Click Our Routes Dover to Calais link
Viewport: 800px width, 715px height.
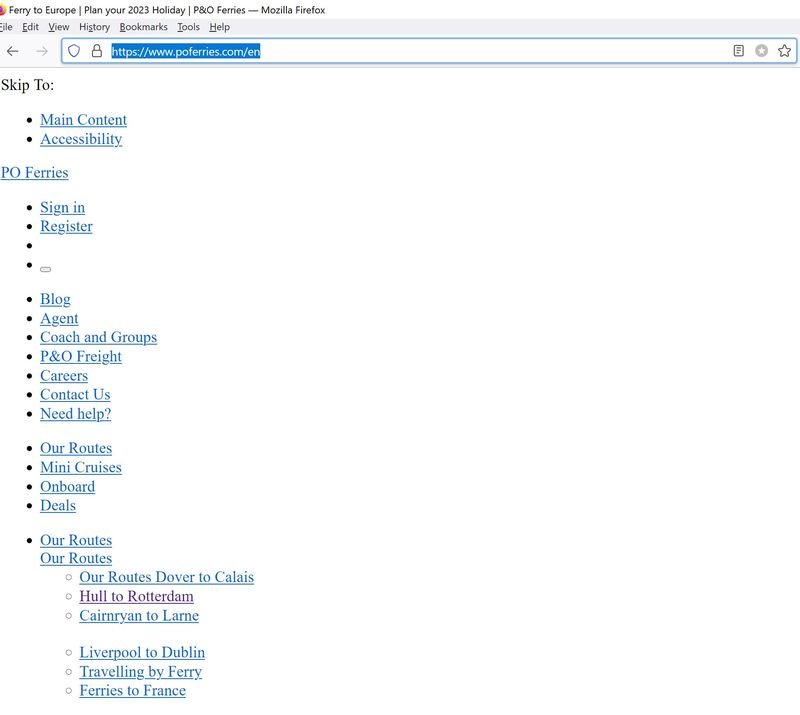167,577
